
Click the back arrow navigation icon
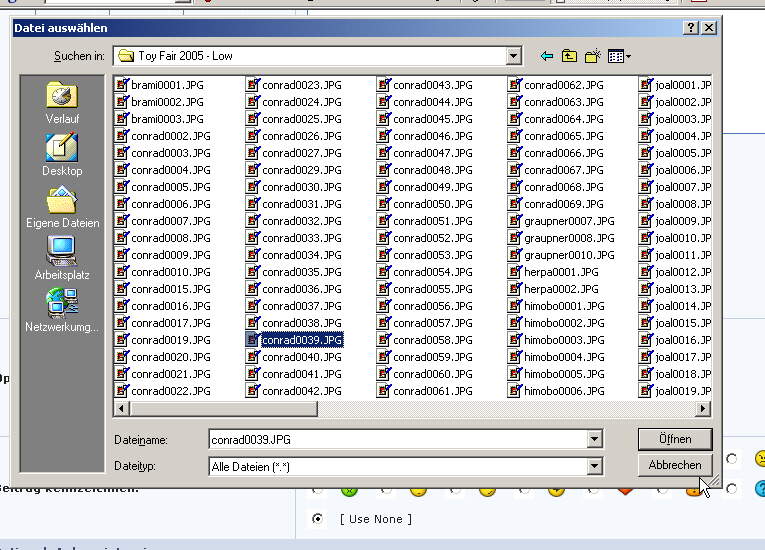(x=547, y=56)
